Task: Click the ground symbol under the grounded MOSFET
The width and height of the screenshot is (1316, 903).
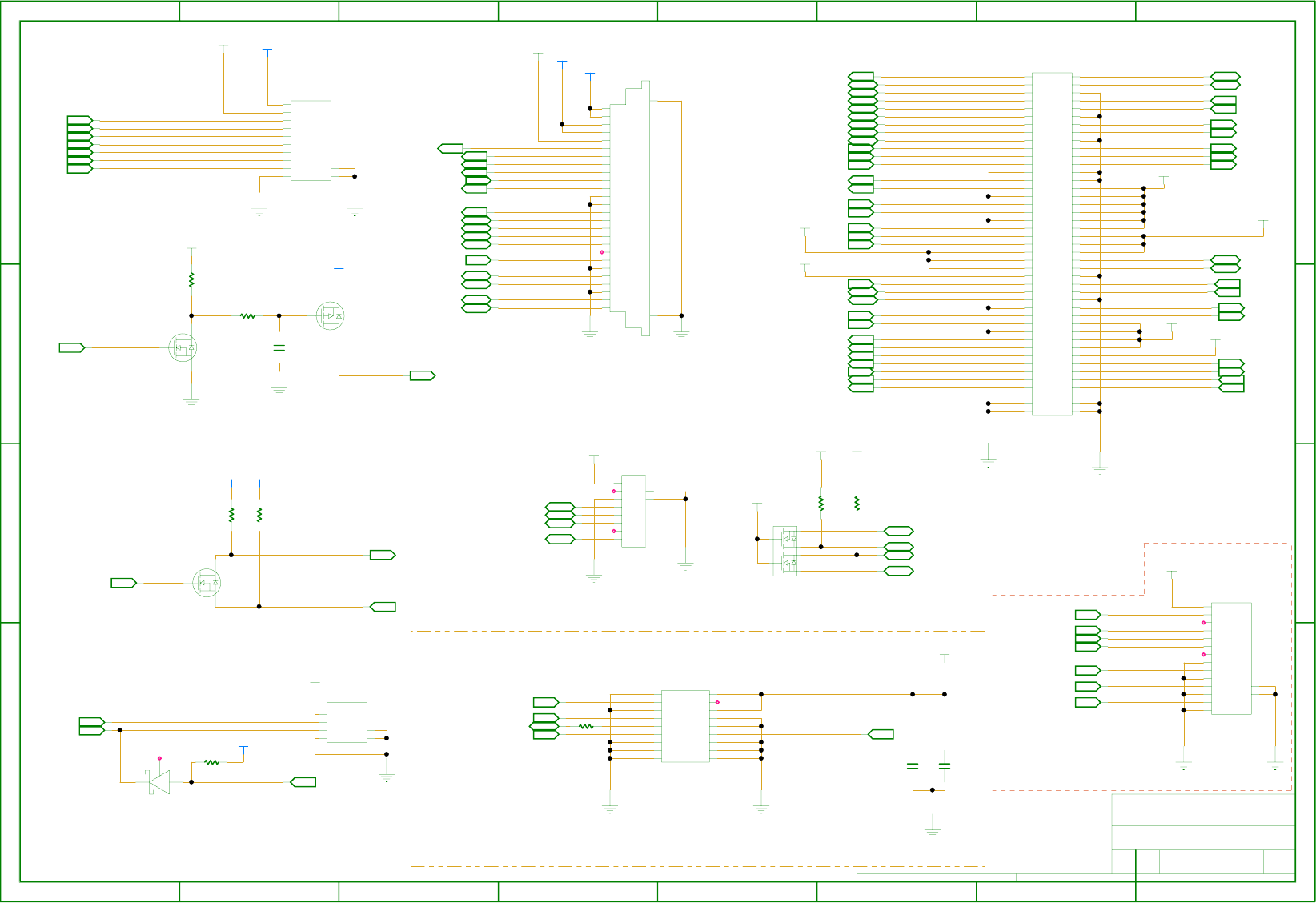Action: [191, 403]
